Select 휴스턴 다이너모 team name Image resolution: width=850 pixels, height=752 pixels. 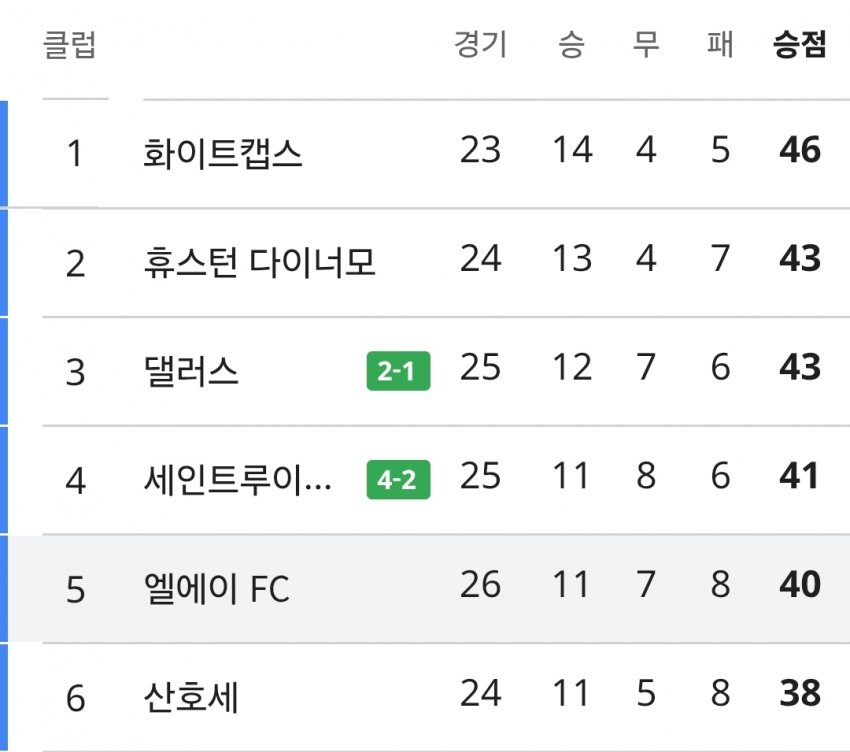259,262
